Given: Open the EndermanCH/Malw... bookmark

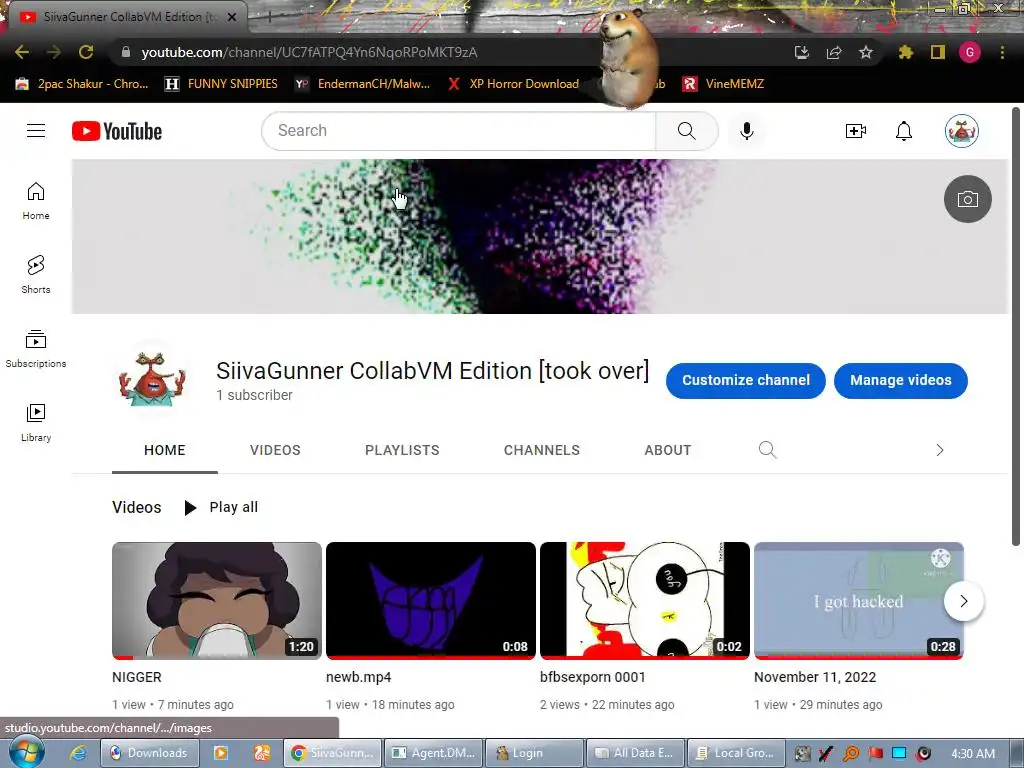Looking at the screenshot, I should tap(362, 84).
